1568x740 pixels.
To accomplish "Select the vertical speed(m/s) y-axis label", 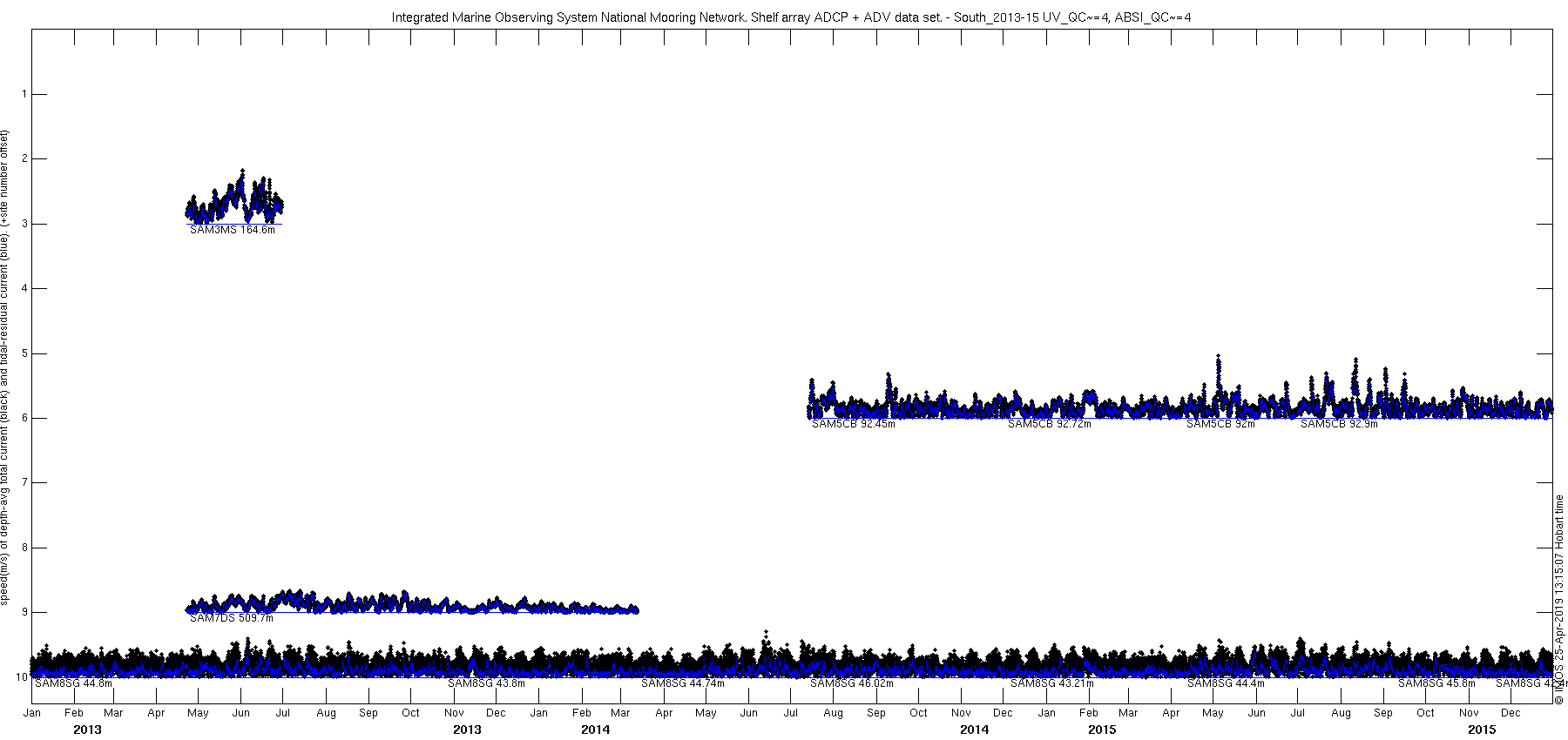I will [5, 367].
